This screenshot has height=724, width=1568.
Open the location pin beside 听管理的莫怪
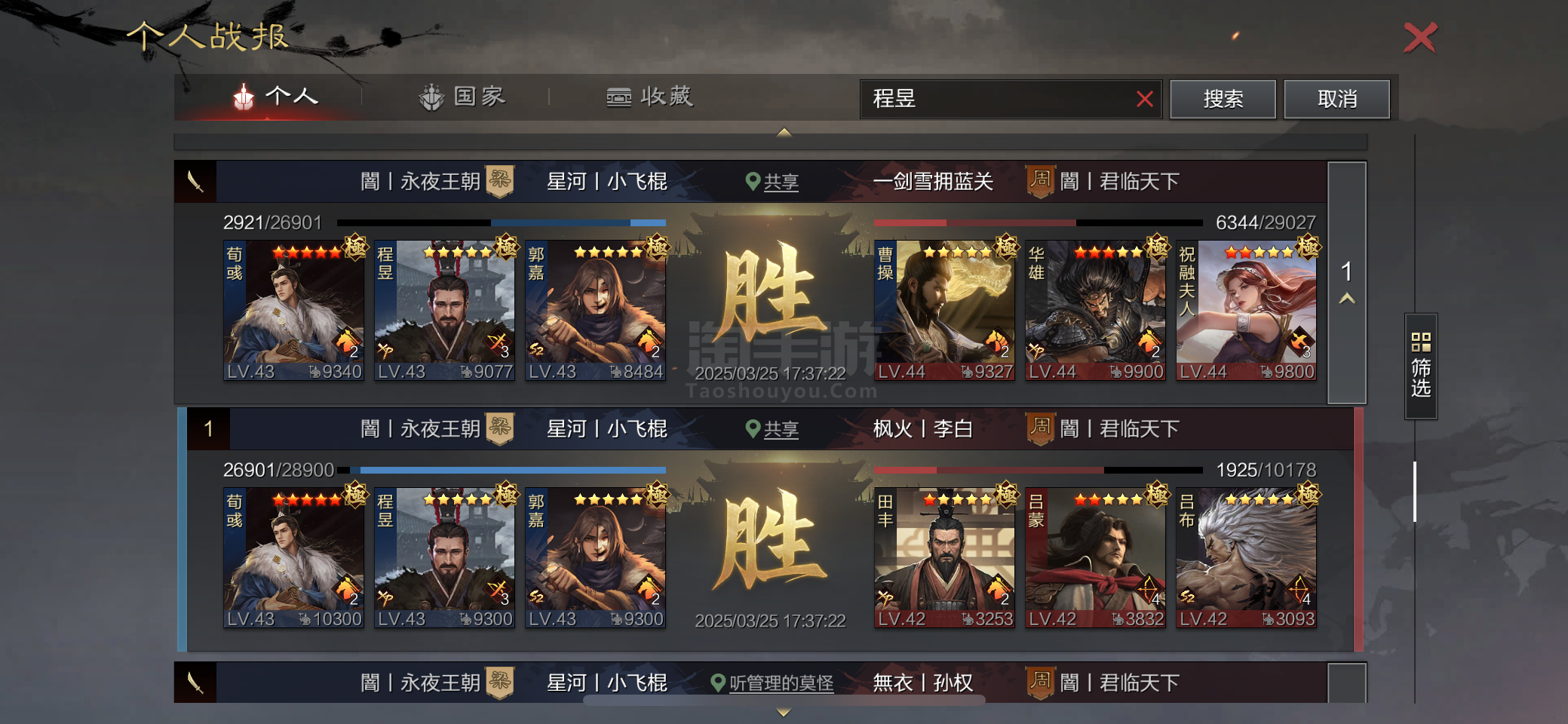coord(718,683)
